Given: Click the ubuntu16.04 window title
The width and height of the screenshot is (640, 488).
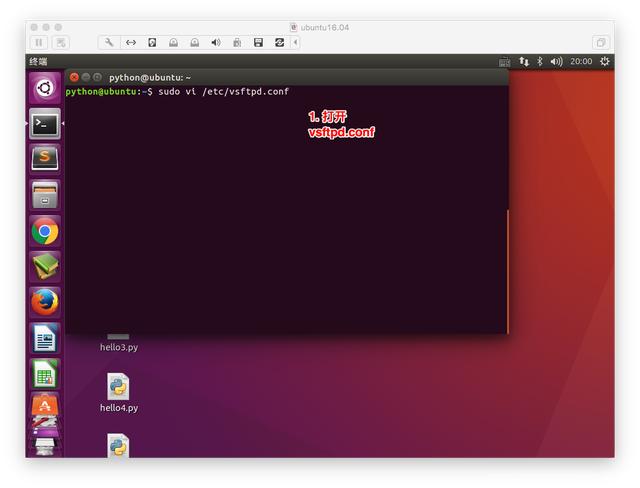Looking at the screenshot, I should coord(324,27).
